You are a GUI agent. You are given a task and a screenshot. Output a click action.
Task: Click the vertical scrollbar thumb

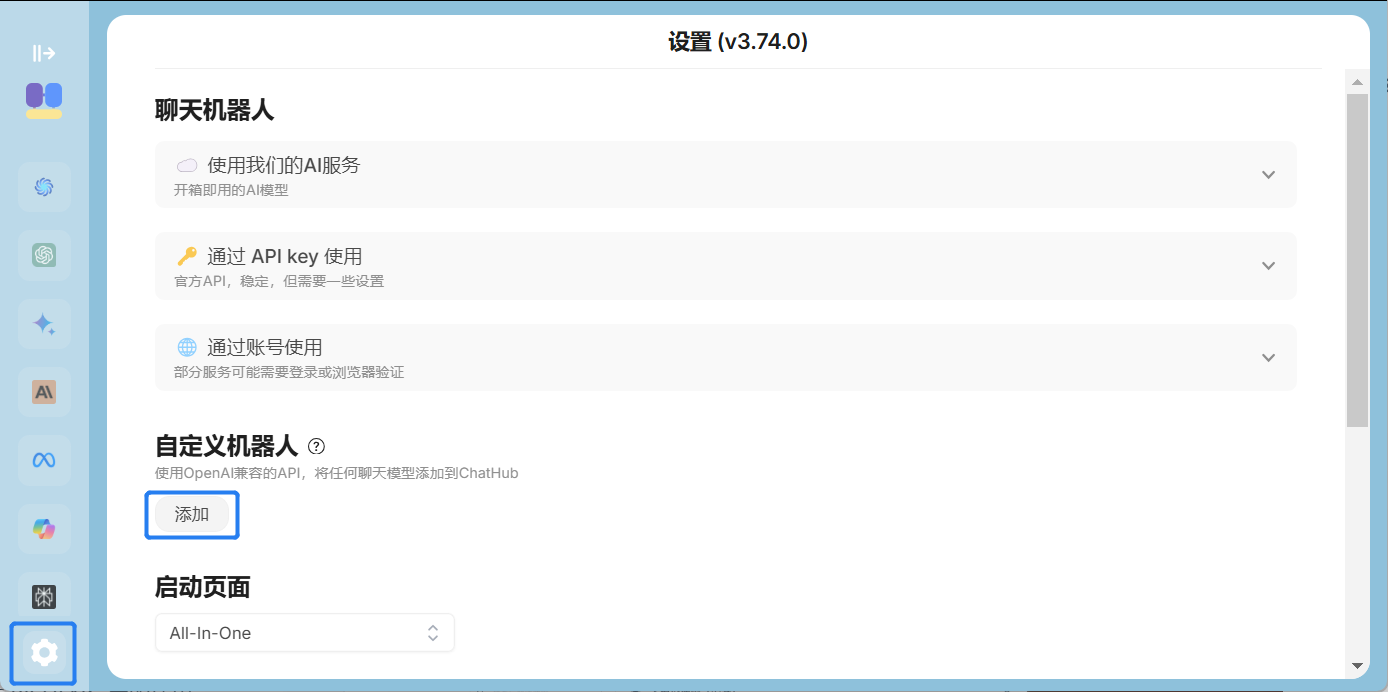pos(1357,260)
